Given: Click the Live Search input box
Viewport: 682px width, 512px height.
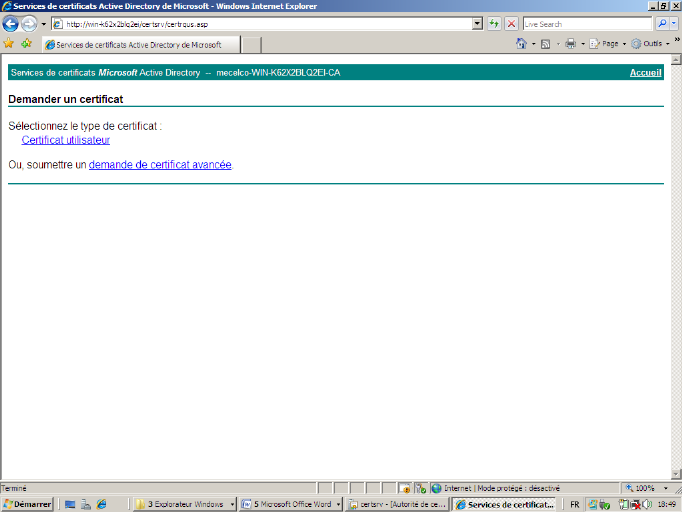Looking at the screenshot, I should point(587,24).
